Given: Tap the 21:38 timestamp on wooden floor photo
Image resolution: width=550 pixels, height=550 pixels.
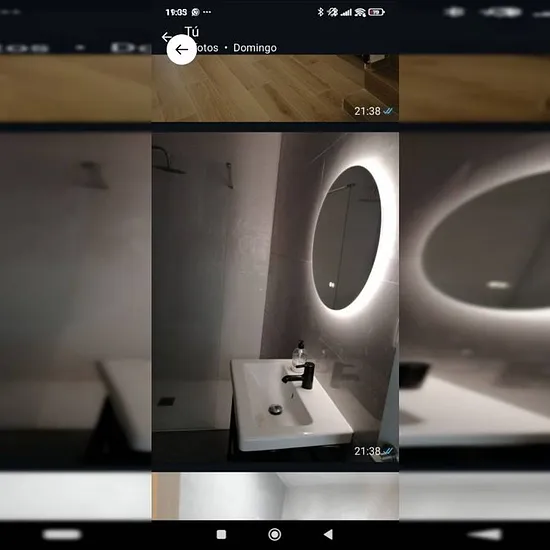Looking at the screenshot, I should 367,111.
